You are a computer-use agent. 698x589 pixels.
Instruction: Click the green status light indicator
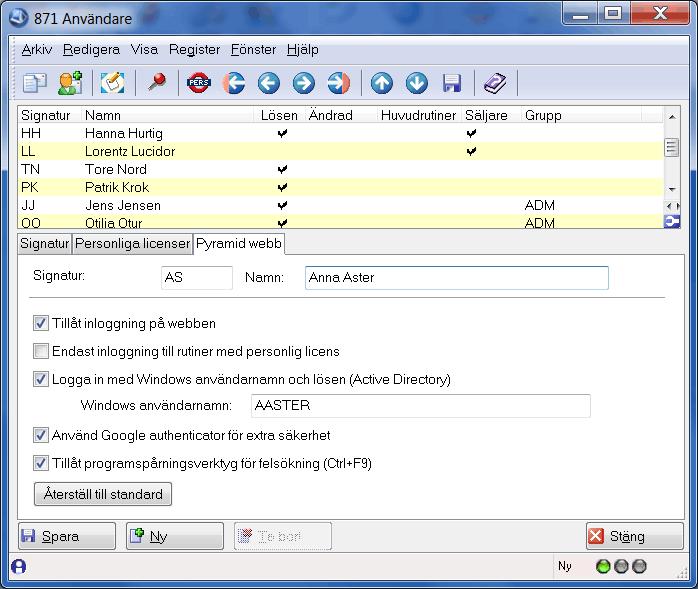pos(603,566)
